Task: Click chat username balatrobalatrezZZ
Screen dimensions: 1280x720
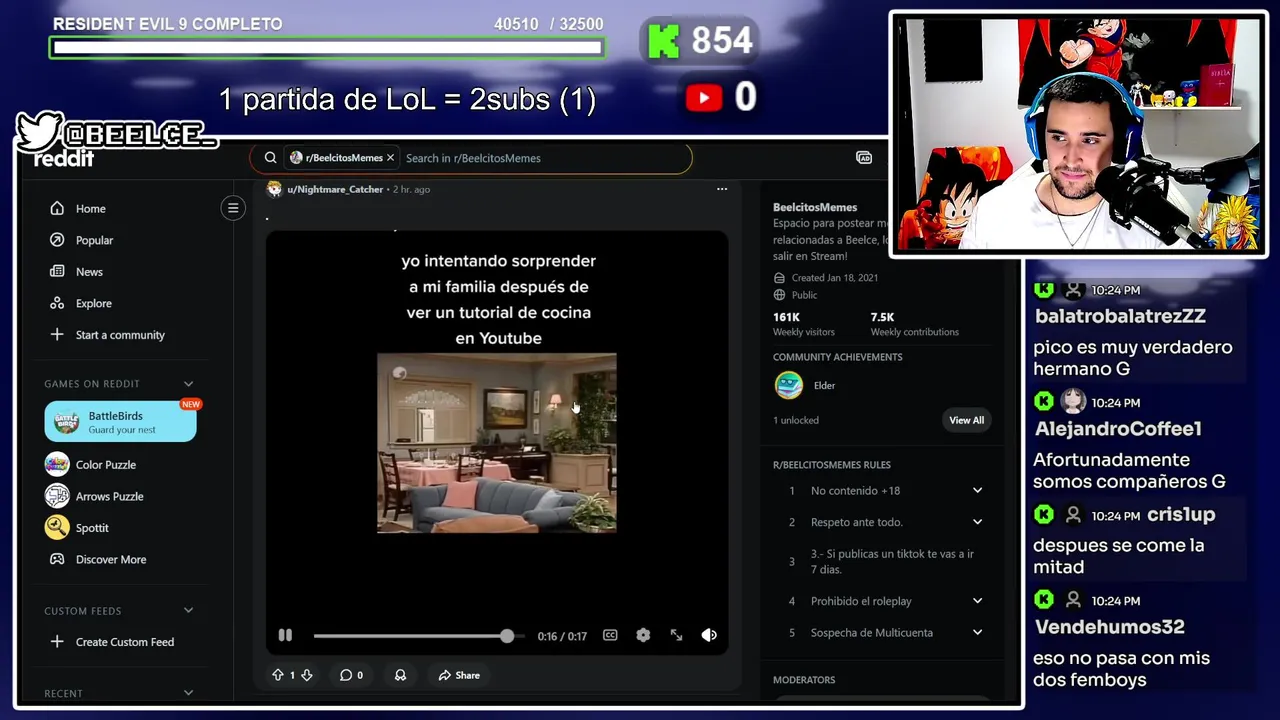Action: coord(1120,316)
